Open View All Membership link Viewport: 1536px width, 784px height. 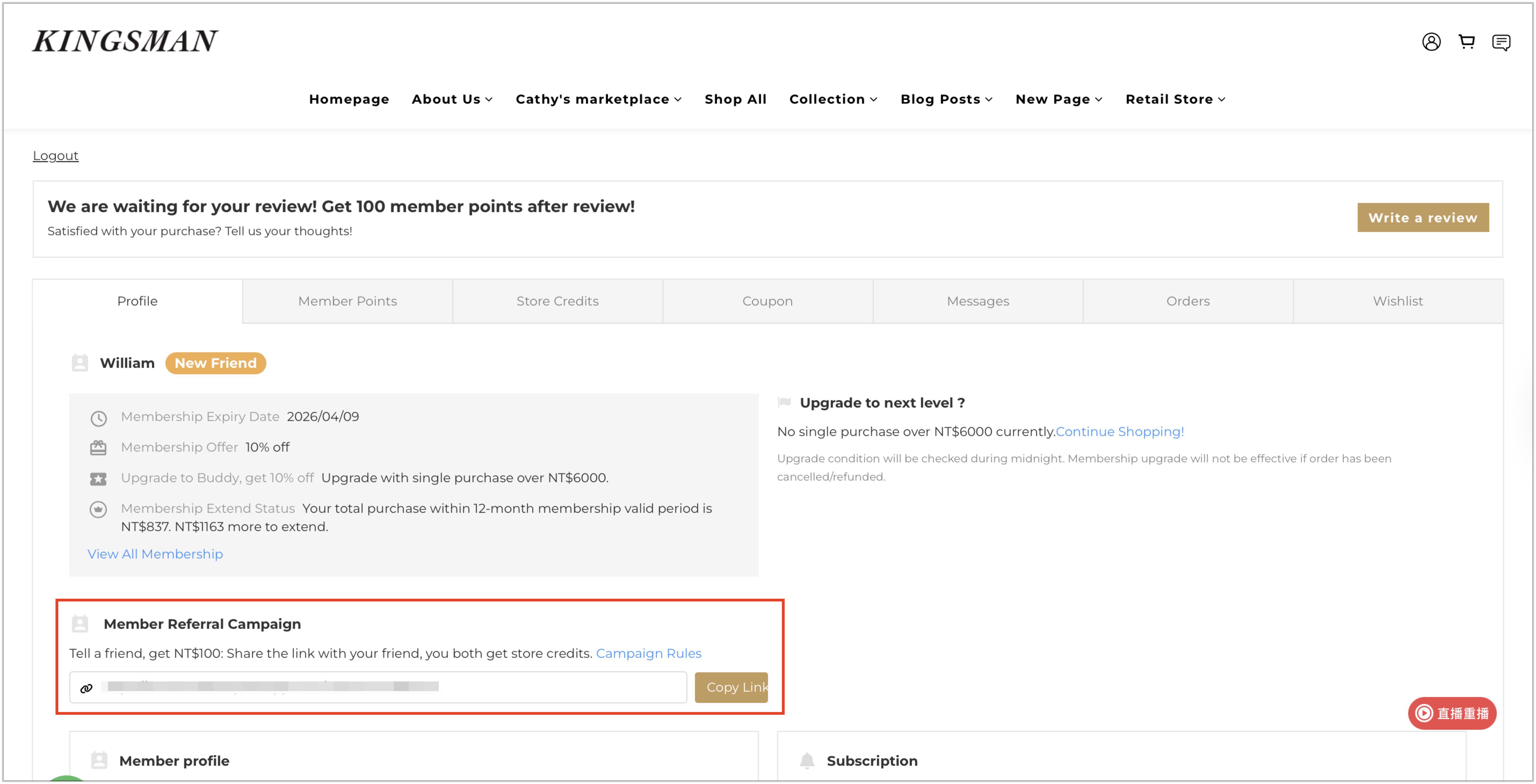(x=155, y=554)
